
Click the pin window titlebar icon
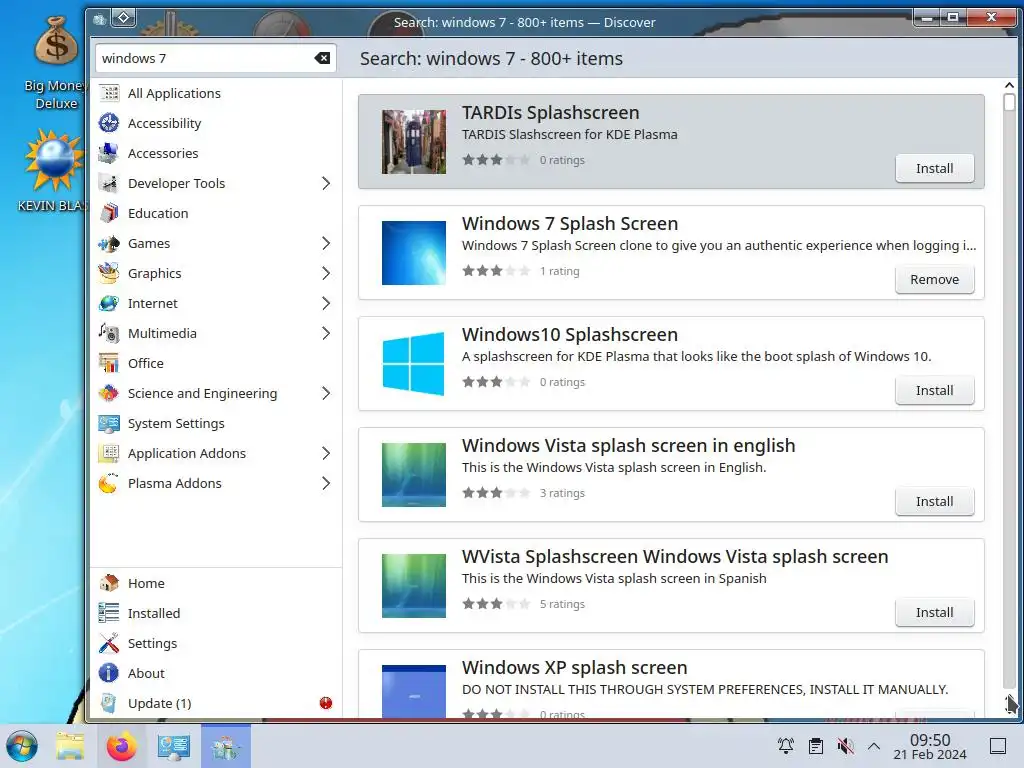coord(124,18)
